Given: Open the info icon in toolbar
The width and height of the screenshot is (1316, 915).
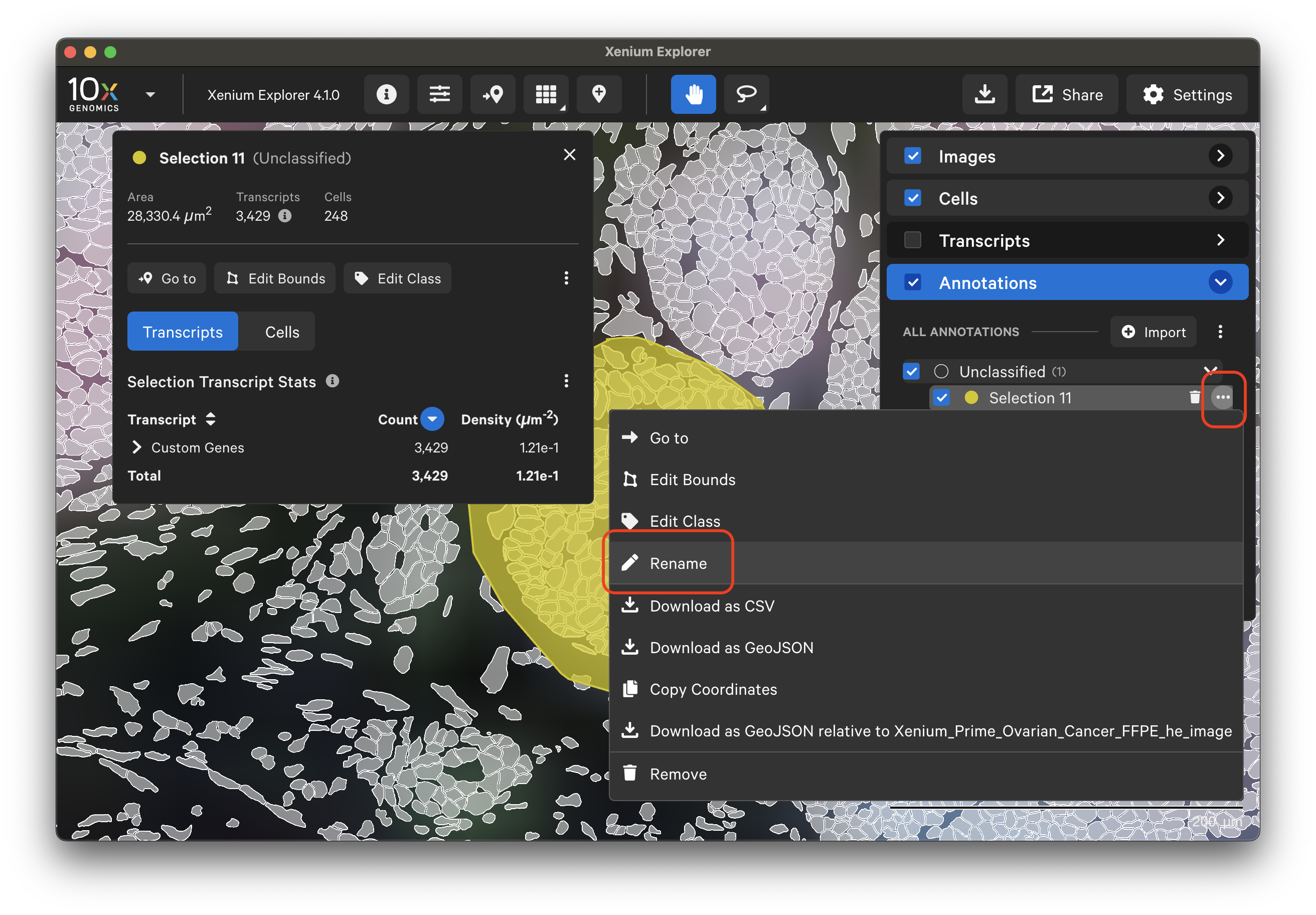Looking at the screenshot, I should (386, 94).
